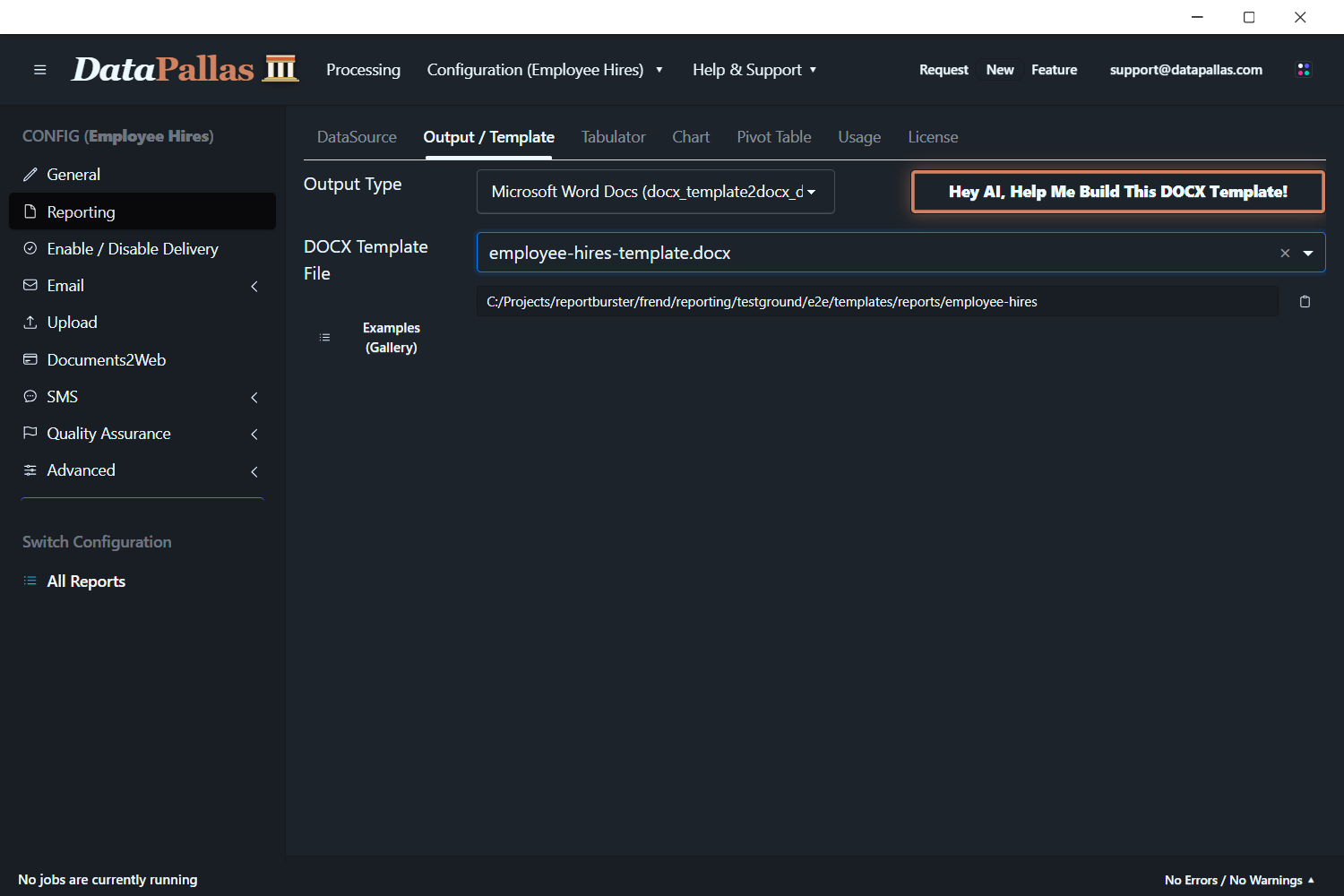This screenshot has height=896, width=1344.
Task: Click the checkmark icon beside Enable / Disable Delivery
Action: 30,248
